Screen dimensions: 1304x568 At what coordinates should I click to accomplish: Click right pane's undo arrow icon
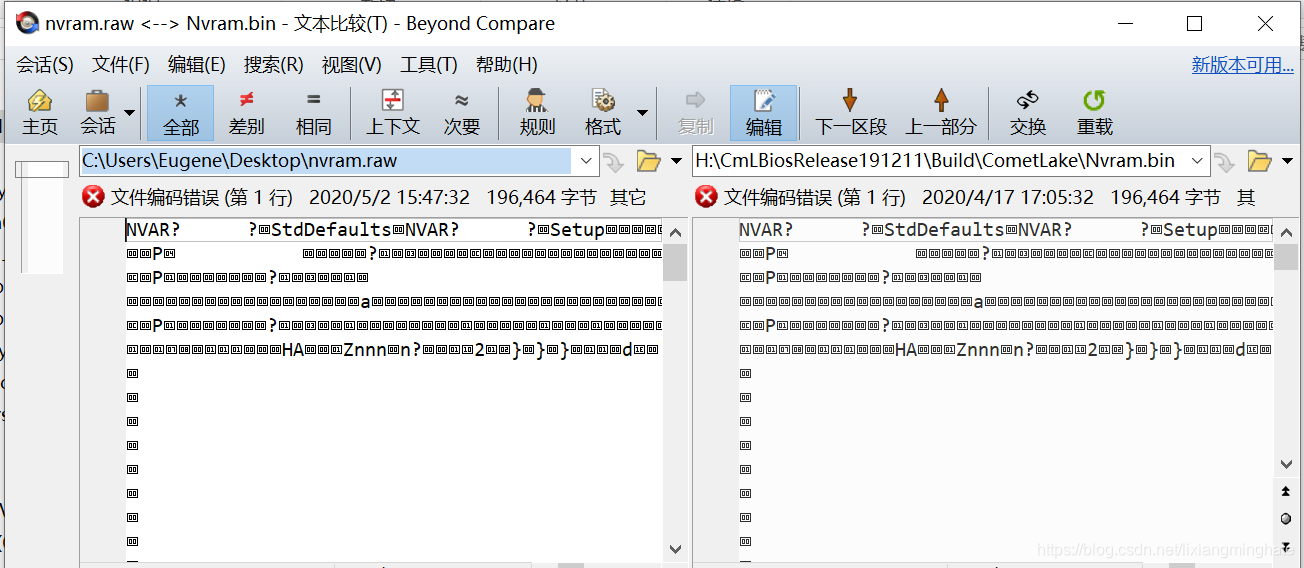(x=1225, y=161)
